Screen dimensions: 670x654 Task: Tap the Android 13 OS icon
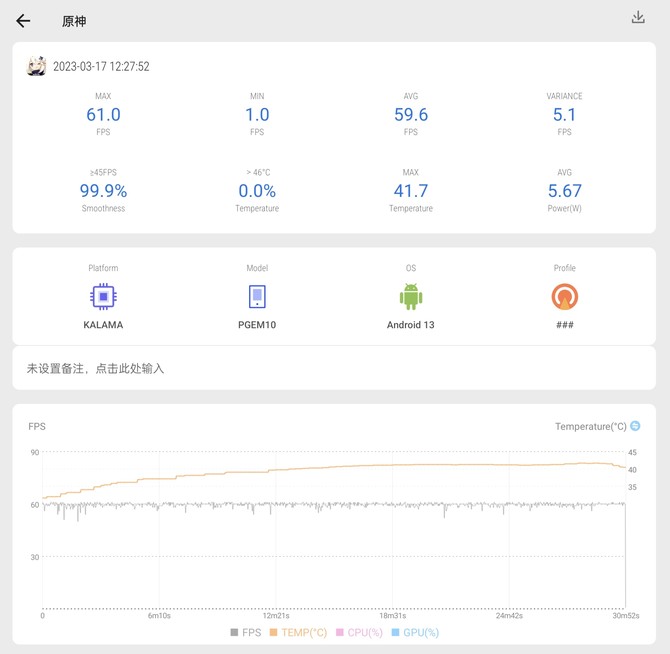tap(410, 297)
